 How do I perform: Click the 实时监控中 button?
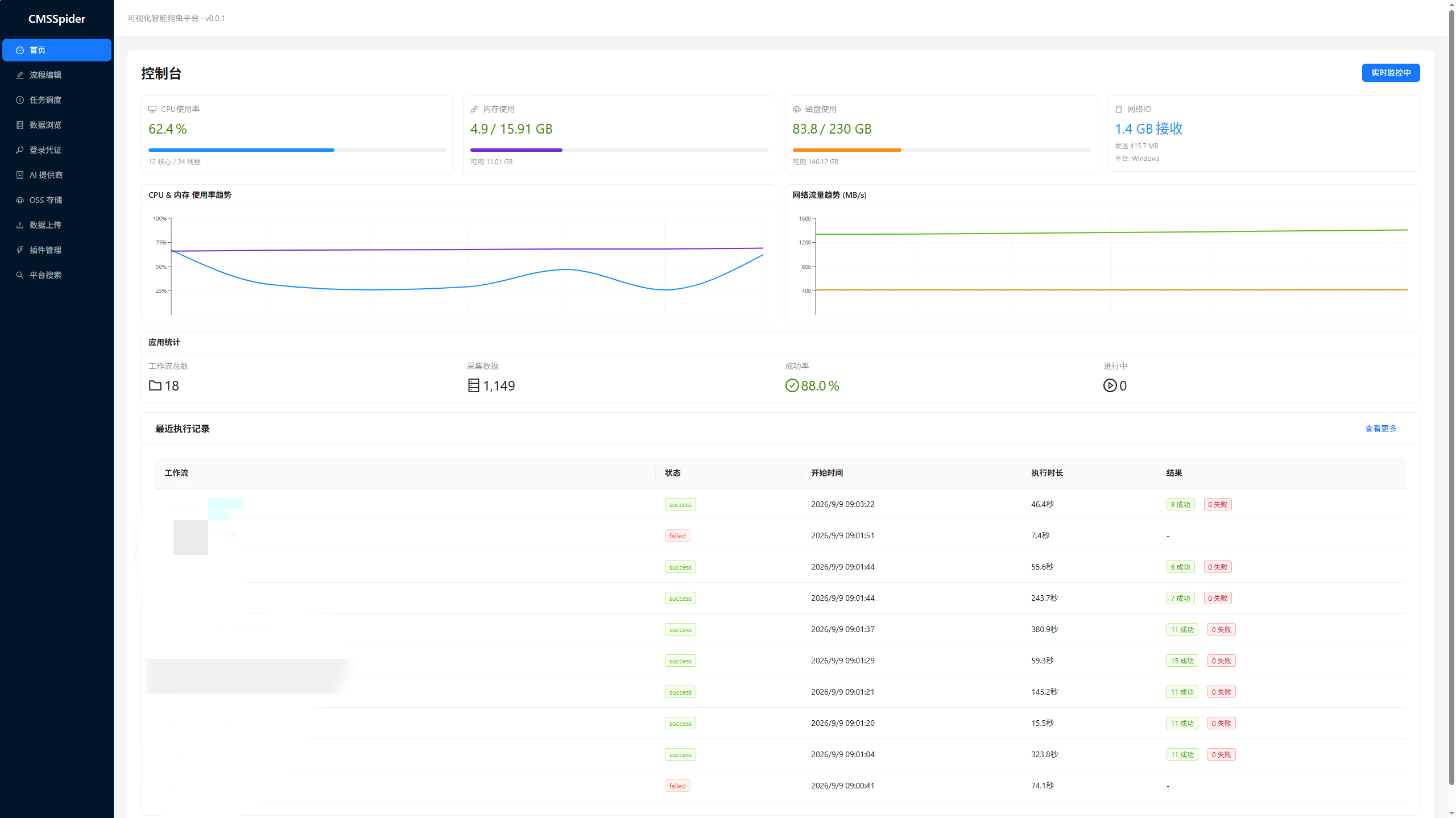[x=1391, y=73]
